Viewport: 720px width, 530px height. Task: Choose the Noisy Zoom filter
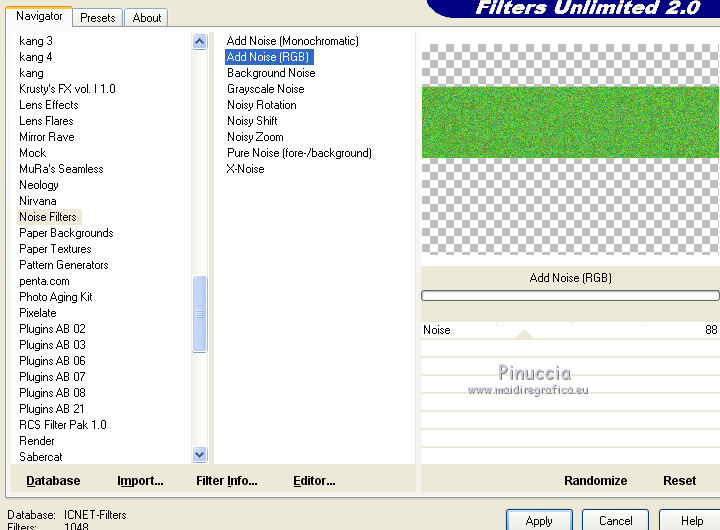click(x=255, y=137)
